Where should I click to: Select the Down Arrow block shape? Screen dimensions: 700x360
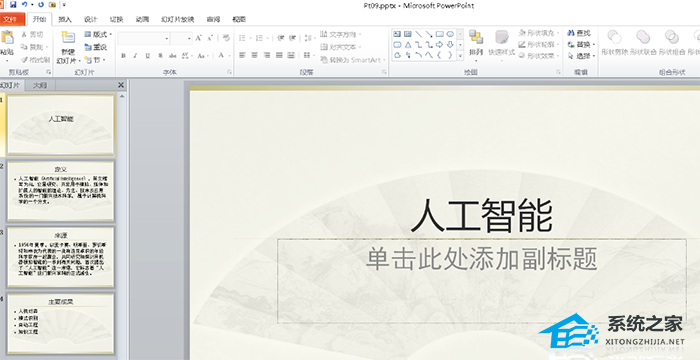pyautogui.click(x=450, y=45)
